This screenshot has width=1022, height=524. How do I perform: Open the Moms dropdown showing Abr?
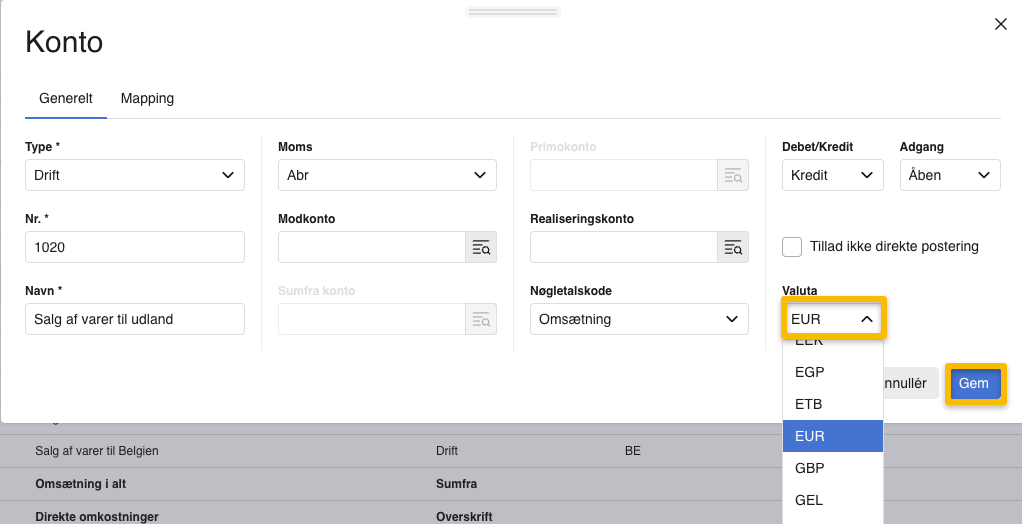(386, 175)
